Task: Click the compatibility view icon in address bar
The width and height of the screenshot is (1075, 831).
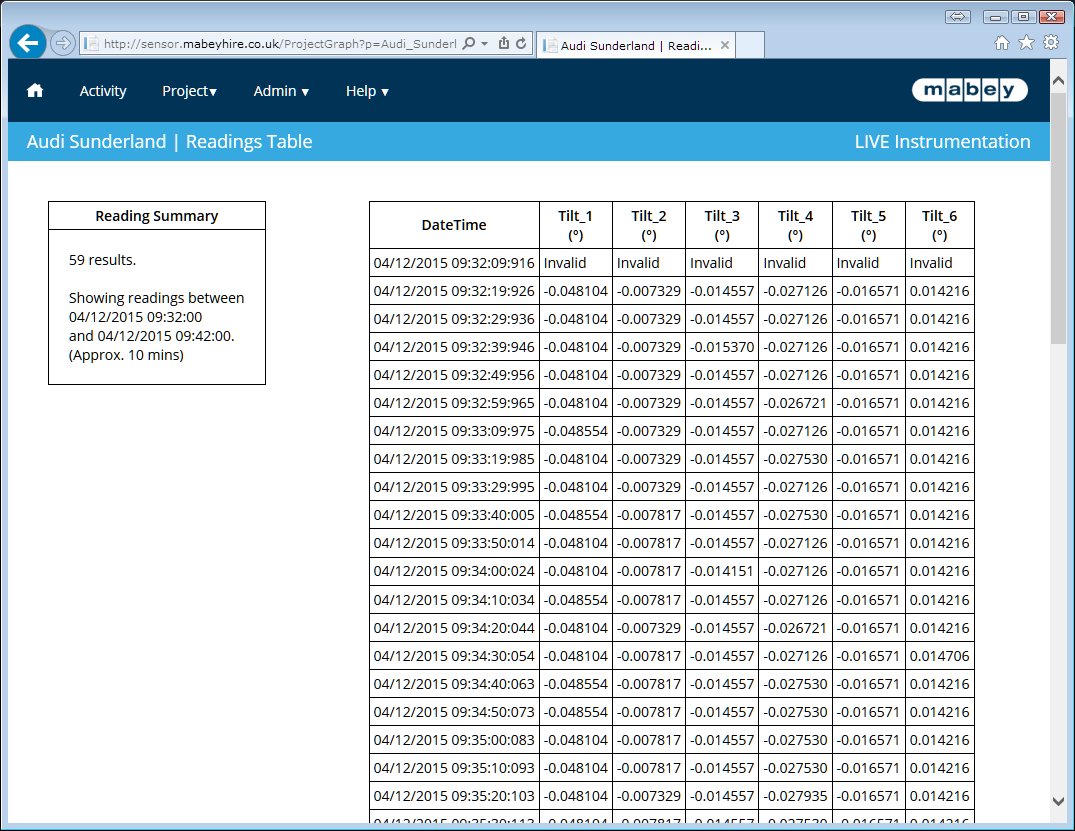Action: [504, 44]
